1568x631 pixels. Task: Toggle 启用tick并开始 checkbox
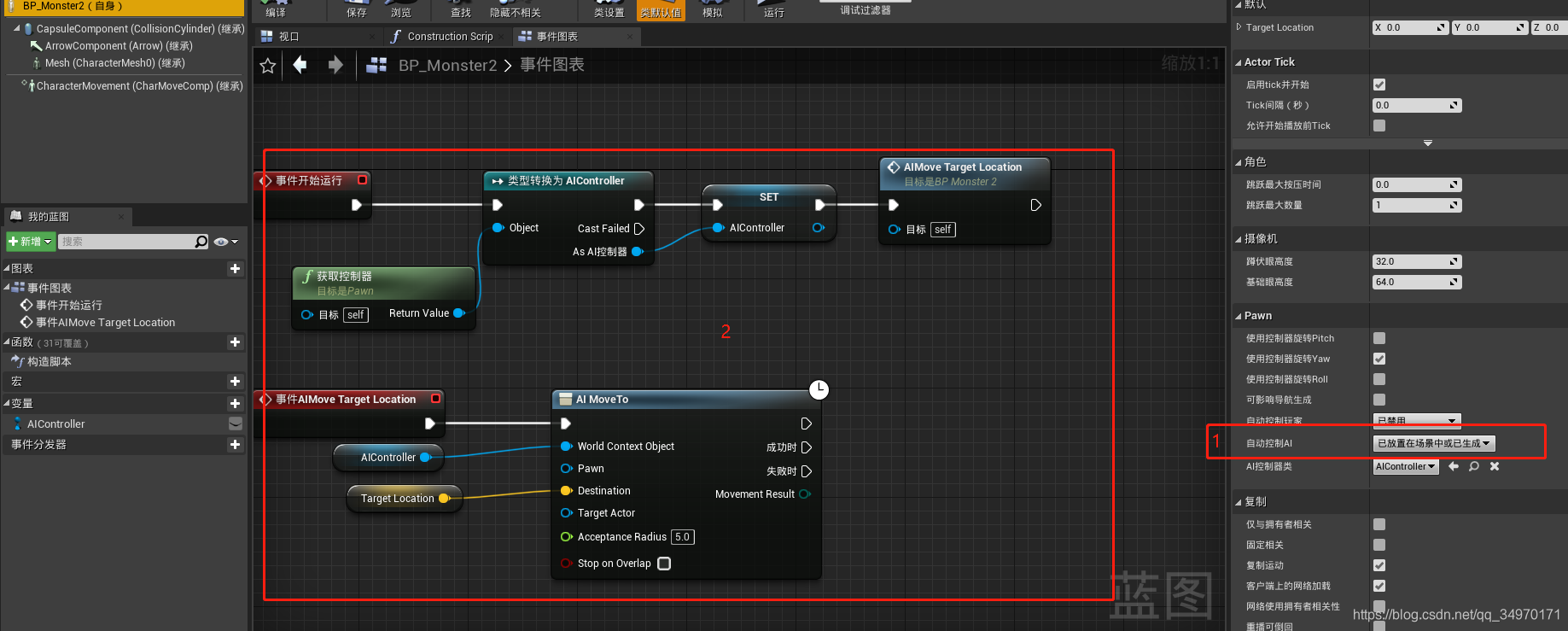[1379, 85]
